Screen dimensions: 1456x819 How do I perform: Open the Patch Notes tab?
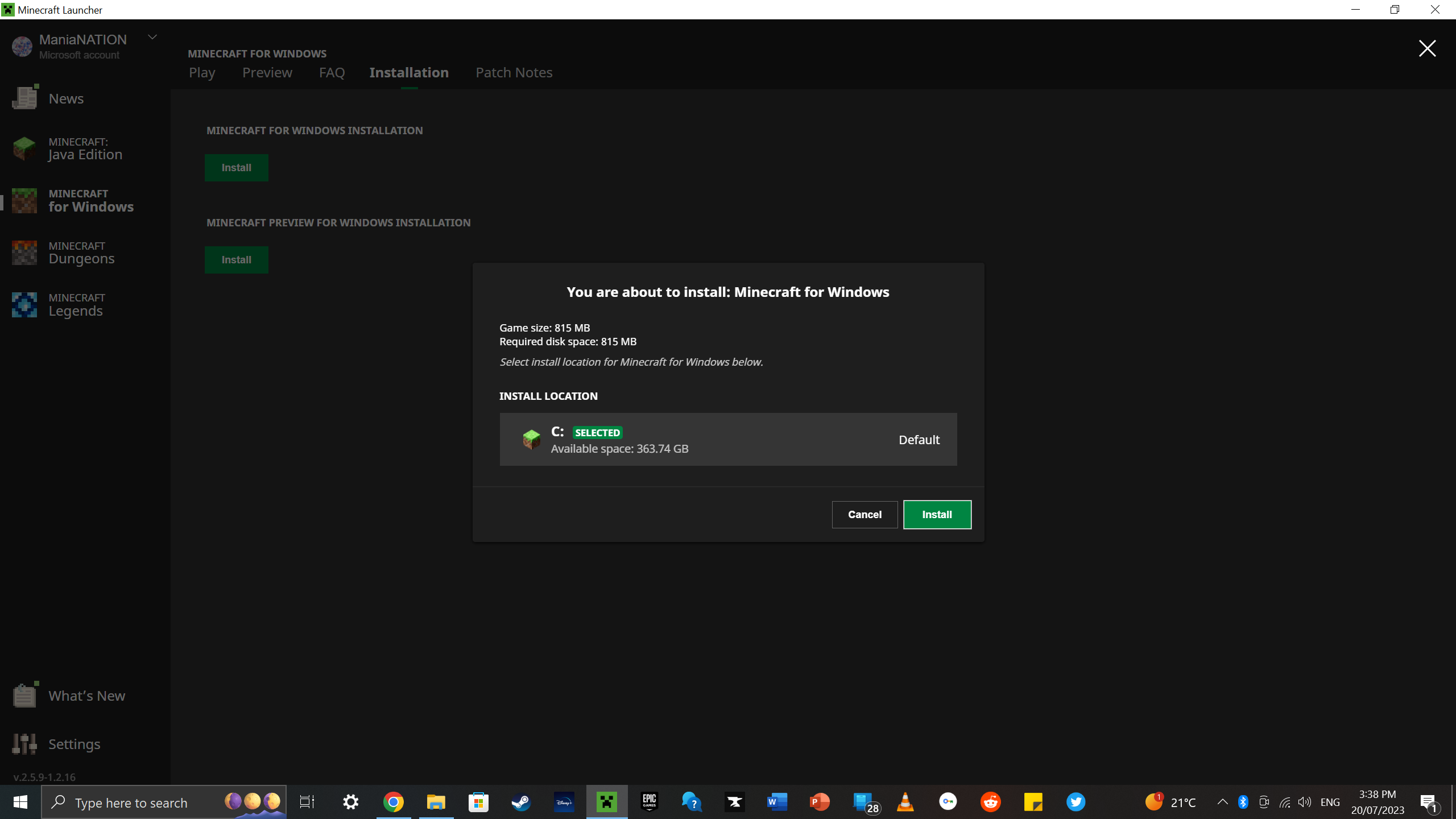click(x=514, y=72)
